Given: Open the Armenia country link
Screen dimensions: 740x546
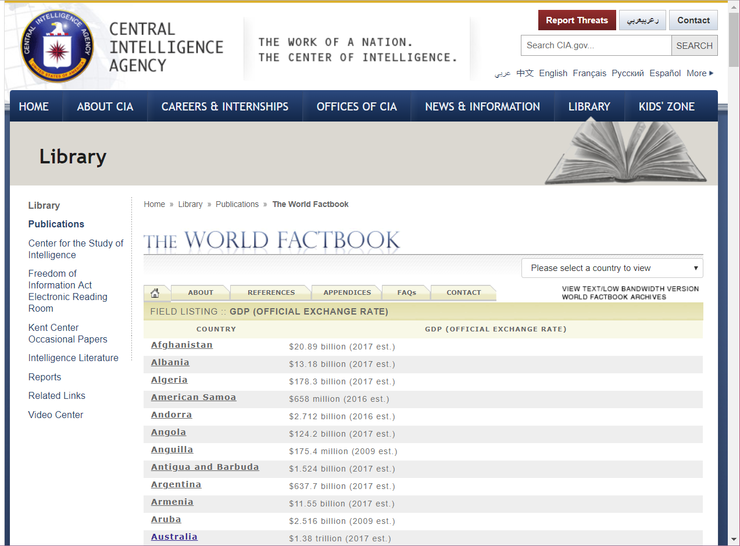Looking at the screenshot, I should [x=172, y=502].
